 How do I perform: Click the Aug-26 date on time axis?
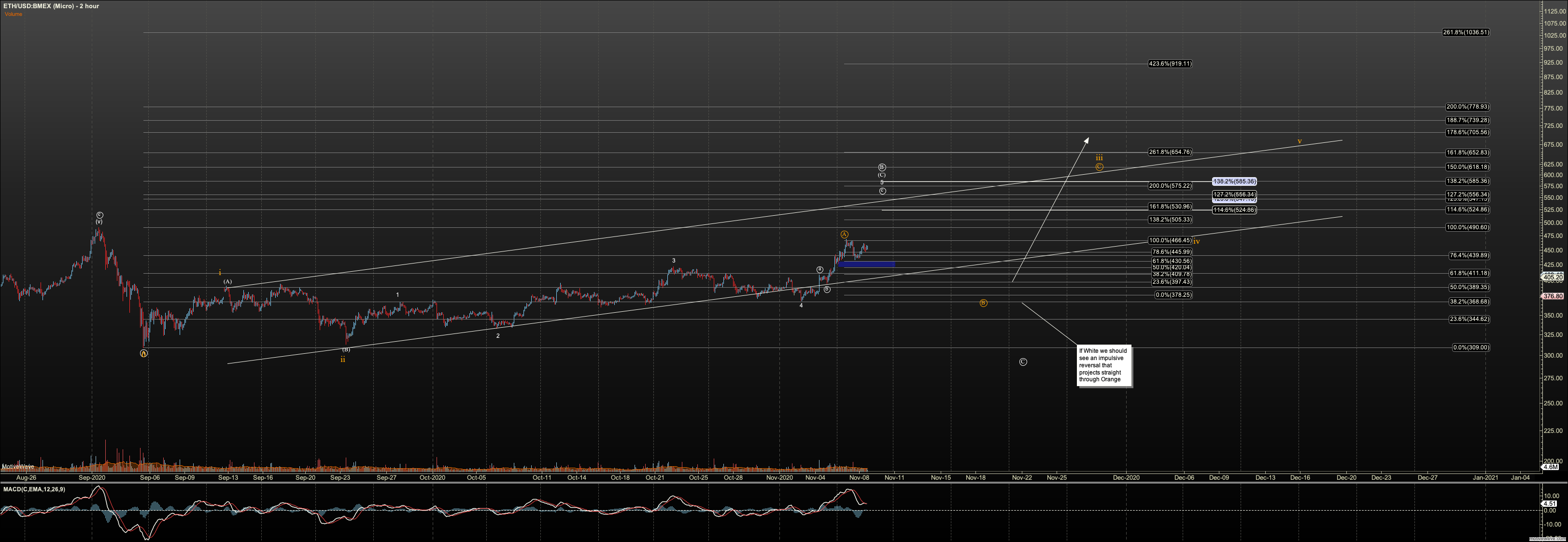point(26,477)
